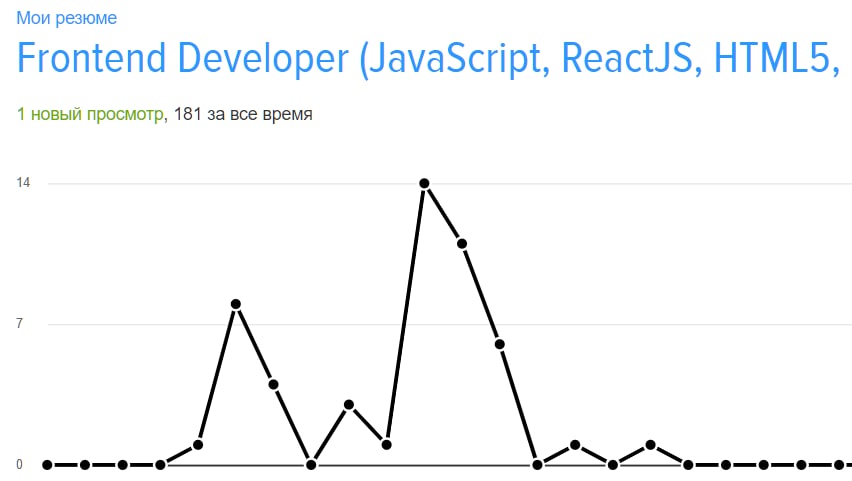Click the chart point at 11 views
This screenshot has width=852, height=481.
tap(462, 244)
